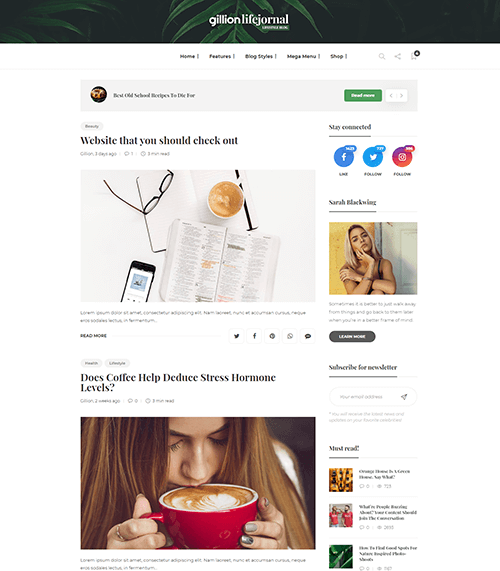This screenshot has height=571, width=500.
Task: Follow via the Twitter circle icon
Action: tap(373, 157)
